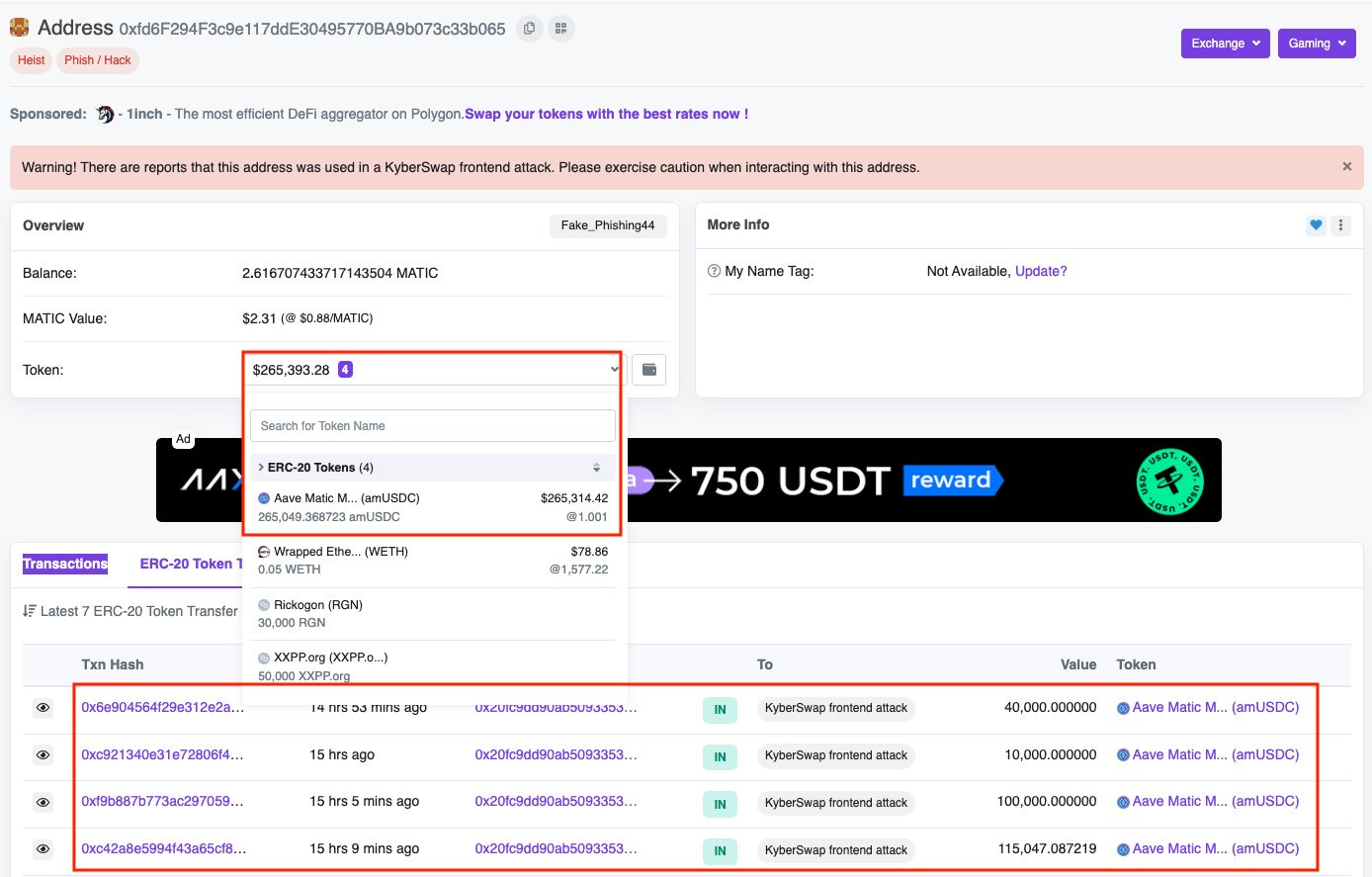Click the My Name Tag help icon
Screen dimensions: 1372x877
pyautogui.click(x=714, y=271)
